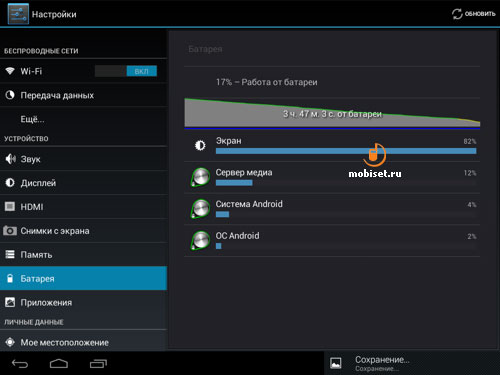Screen dimensions: 500x375
Task: Tap the 'обновить' refresh button label
Action: point(480,14)
